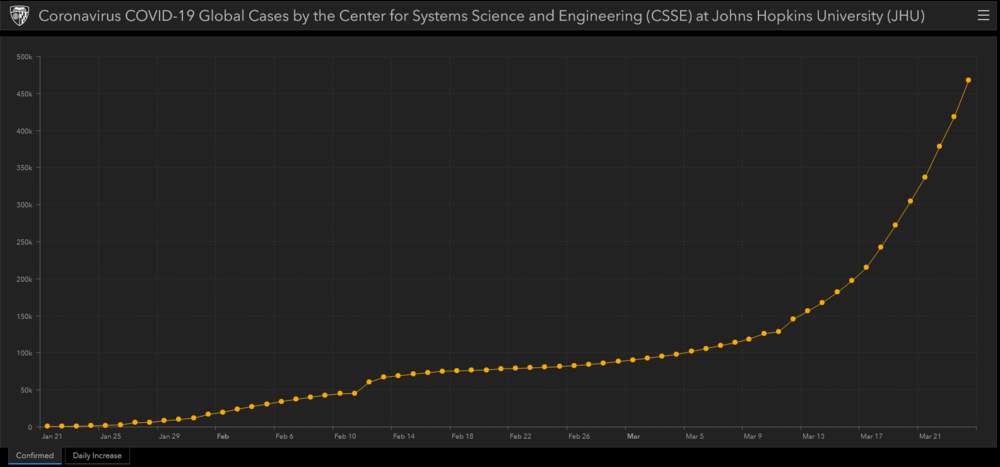Click the last point before the mid-February jump
Viewport: 1000px width, 467px height.
point(355,393)
